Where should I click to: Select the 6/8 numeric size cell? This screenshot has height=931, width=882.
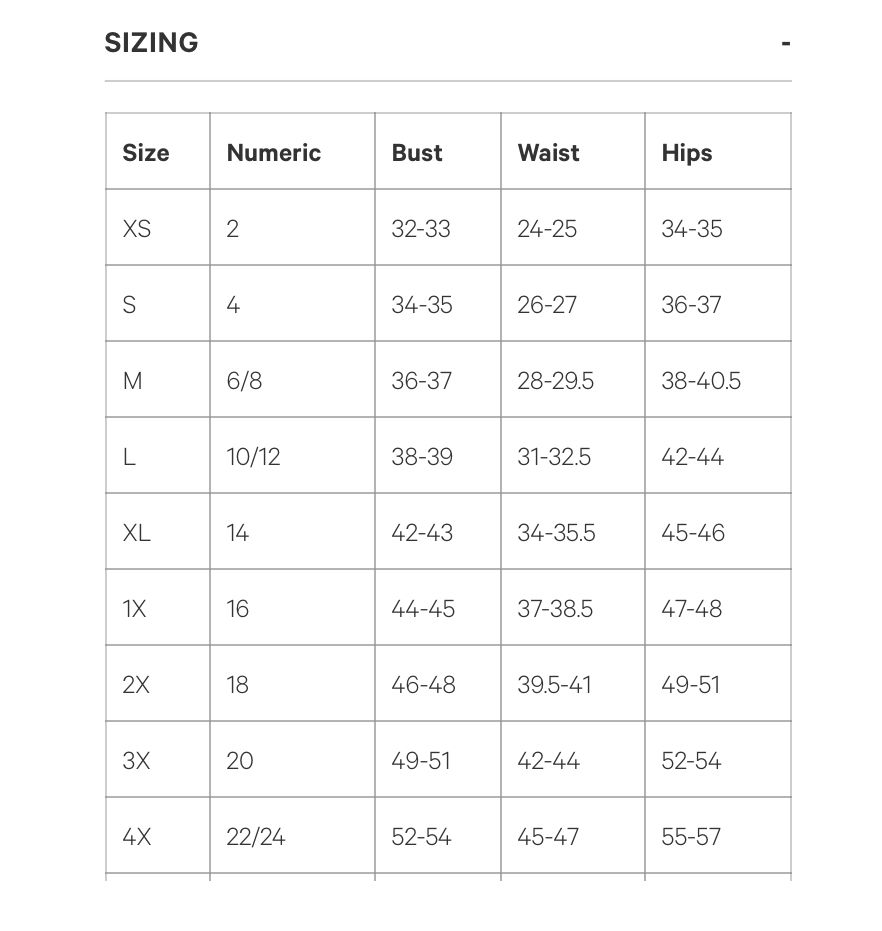244,381
